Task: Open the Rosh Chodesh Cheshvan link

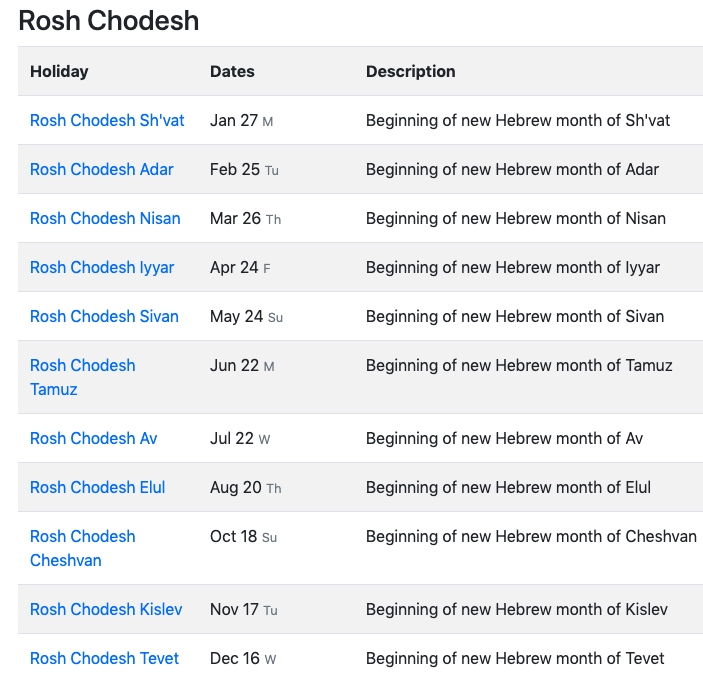Action: [x=82, y=548]
